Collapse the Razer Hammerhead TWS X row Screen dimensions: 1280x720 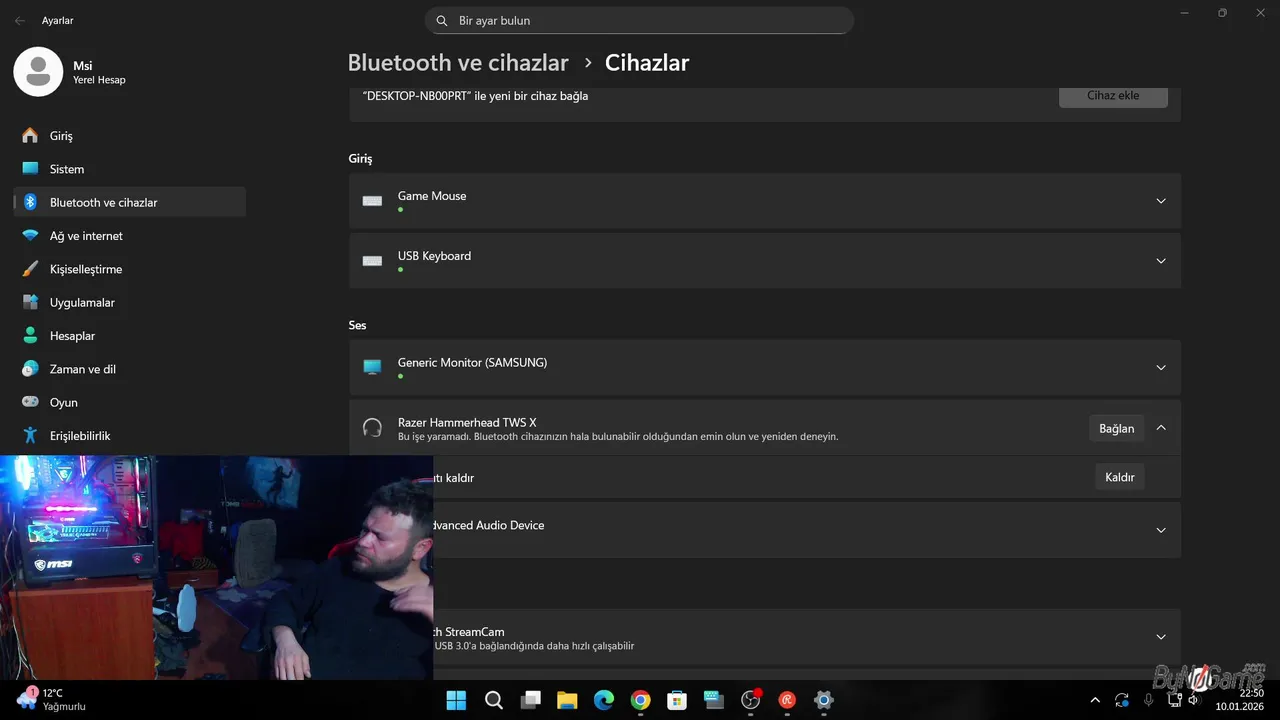pos(1161,427)
